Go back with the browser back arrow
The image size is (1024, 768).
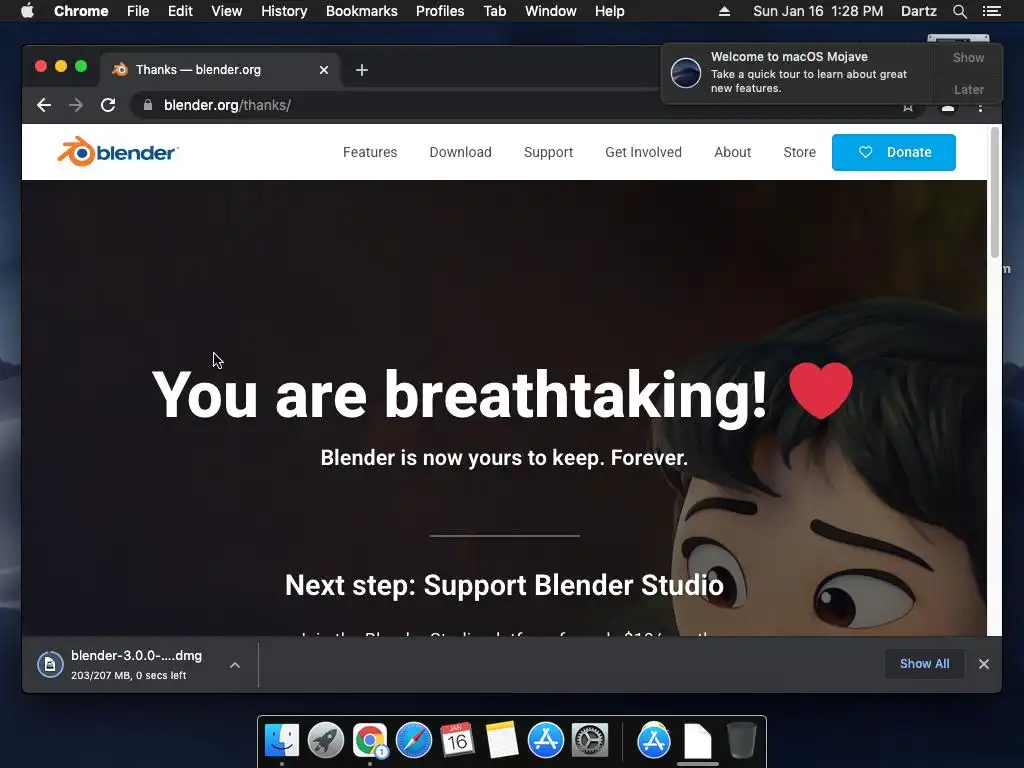coord(44,105)
